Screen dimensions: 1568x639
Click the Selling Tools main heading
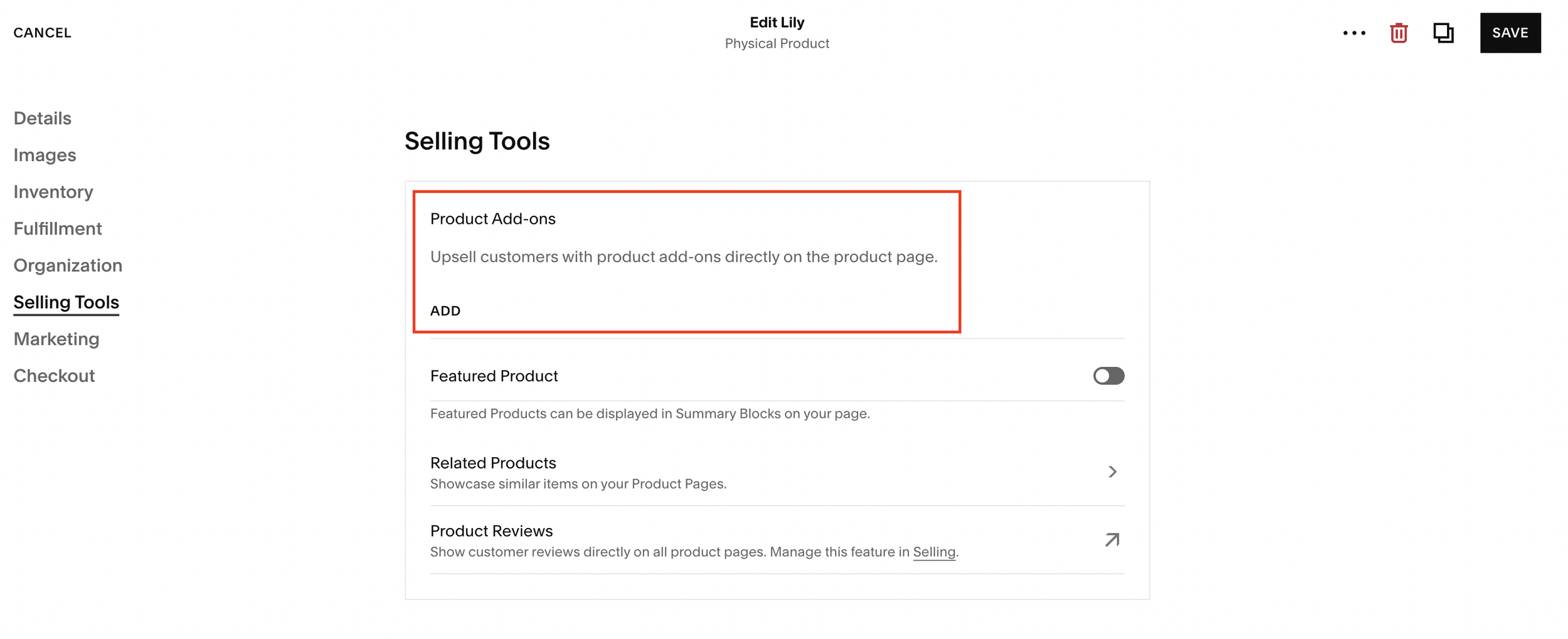point(477,141)
